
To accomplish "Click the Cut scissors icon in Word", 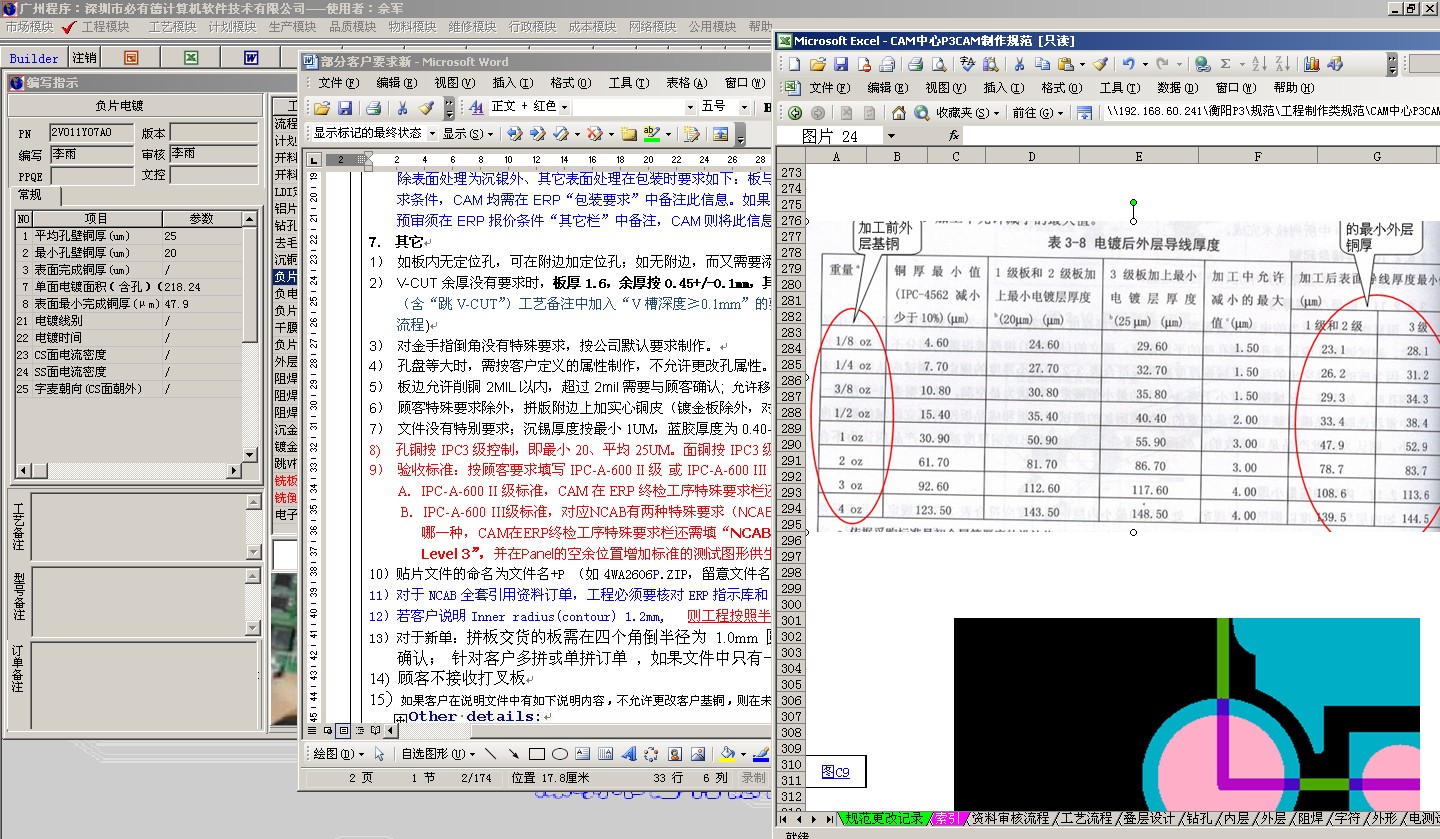I will pos(402,108).
